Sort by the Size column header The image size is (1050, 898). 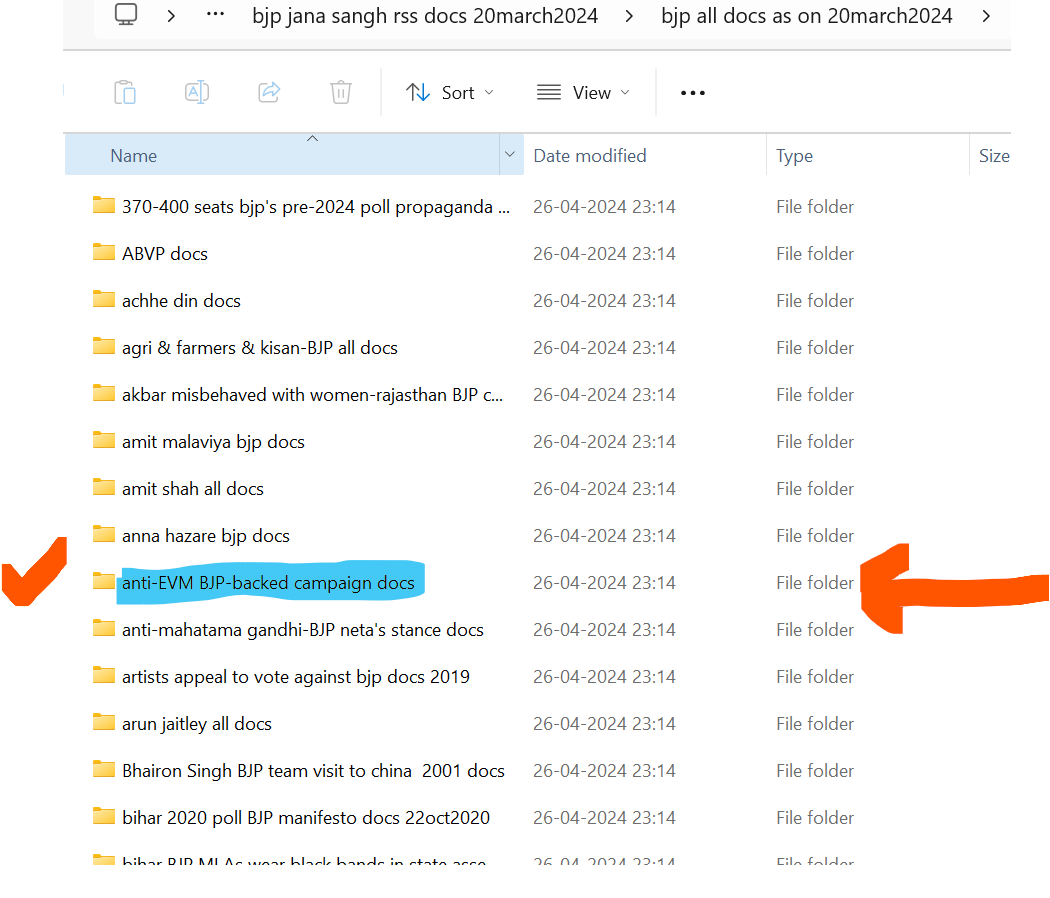point(994,155)
